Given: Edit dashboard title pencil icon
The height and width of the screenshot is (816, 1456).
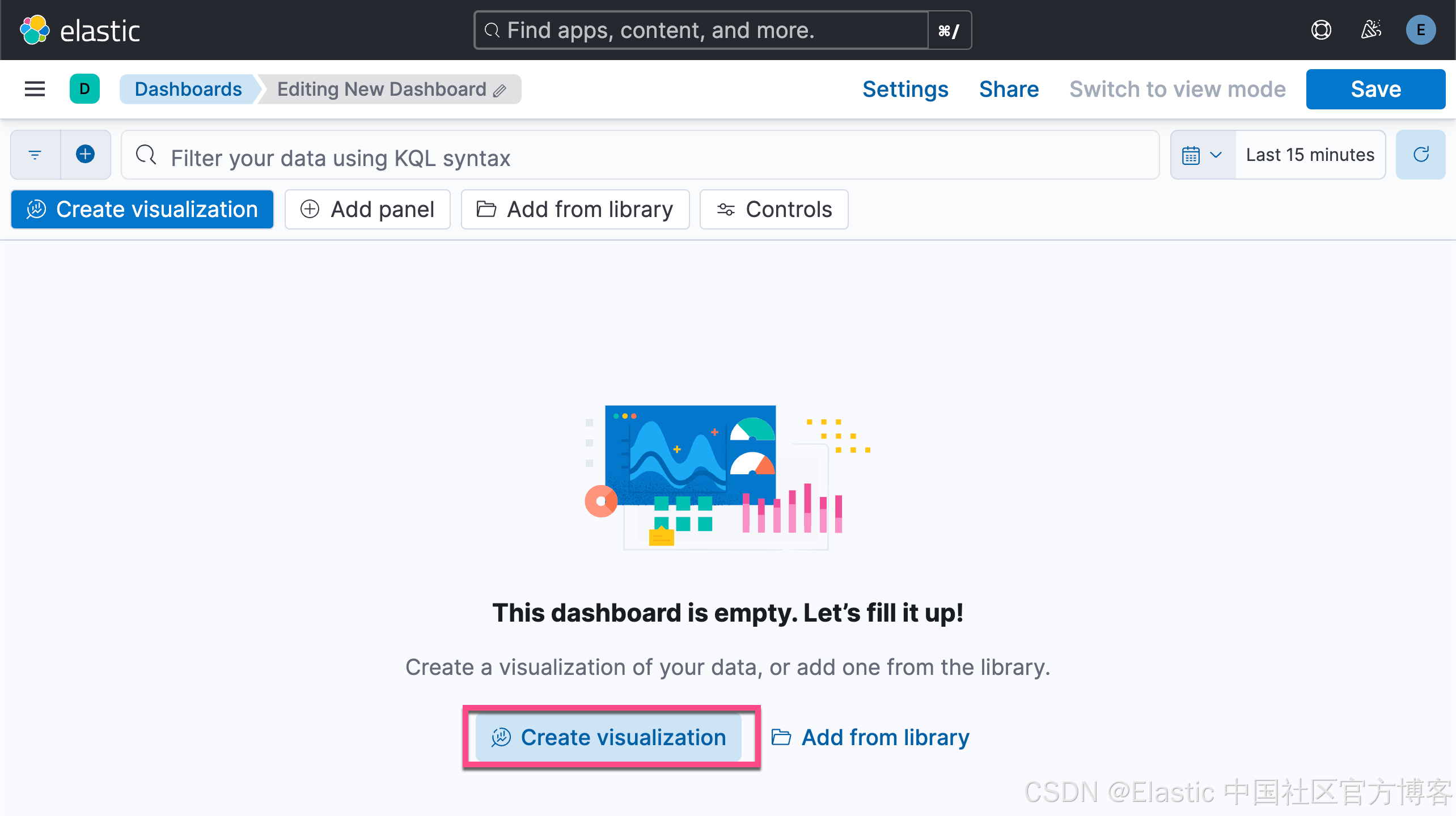Looking at the screenshot, I should [x=500, y=91].
